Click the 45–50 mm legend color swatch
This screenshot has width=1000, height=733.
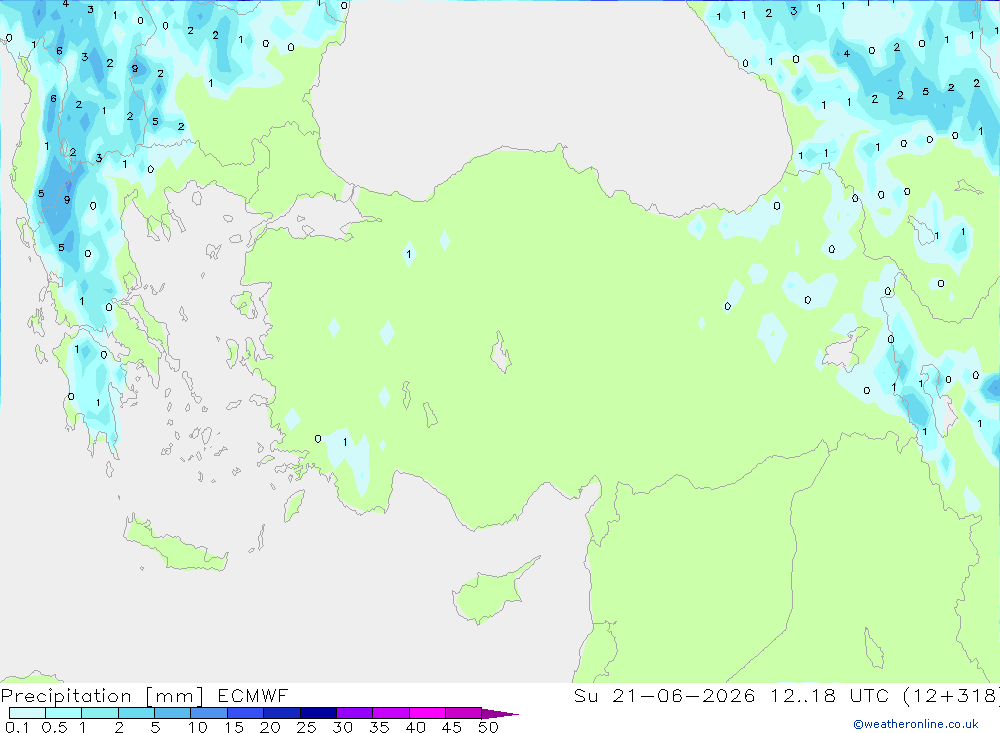(464, 713)
